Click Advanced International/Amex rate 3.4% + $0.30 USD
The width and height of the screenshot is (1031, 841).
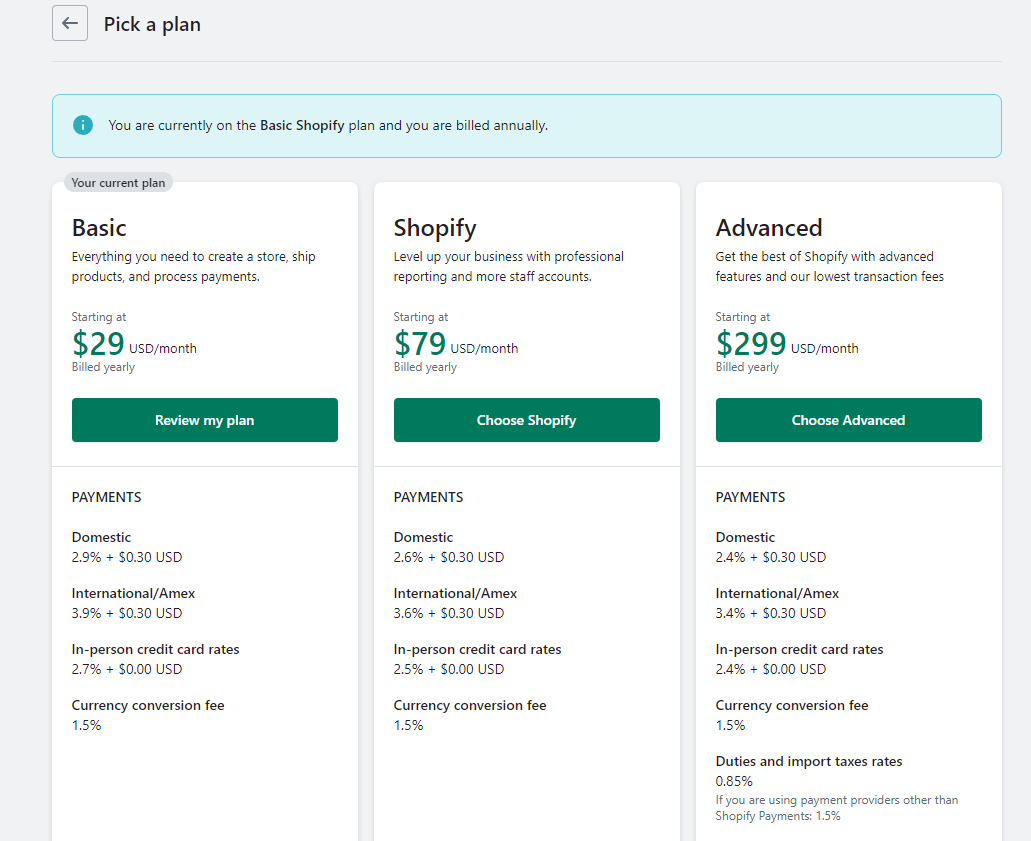[771, 613]
